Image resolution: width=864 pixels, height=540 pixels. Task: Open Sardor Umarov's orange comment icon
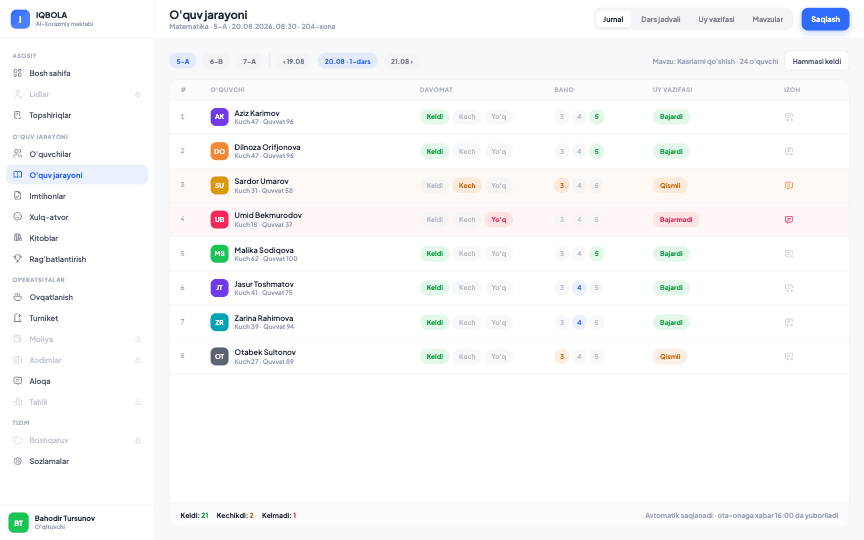pos(789,185)
